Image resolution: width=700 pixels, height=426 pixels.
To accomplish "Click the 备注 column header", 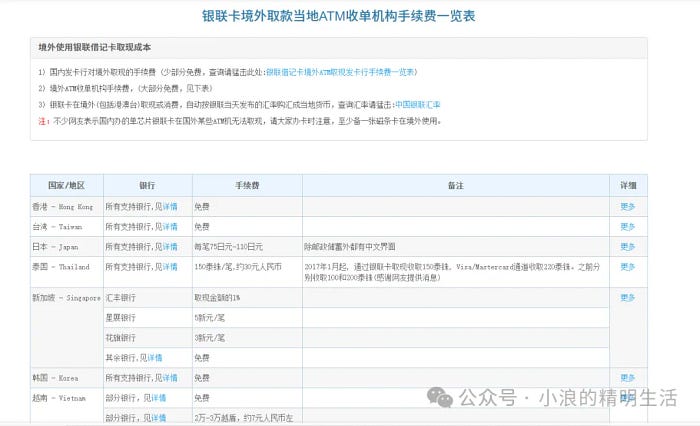I will click(456, 185).
